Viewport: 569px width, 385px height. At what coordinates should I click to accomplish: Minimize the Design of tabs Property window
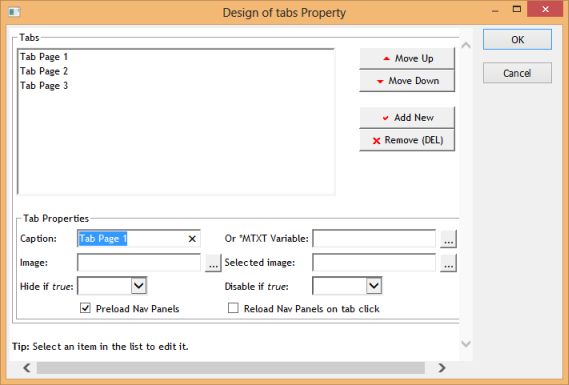click(495, 10)
